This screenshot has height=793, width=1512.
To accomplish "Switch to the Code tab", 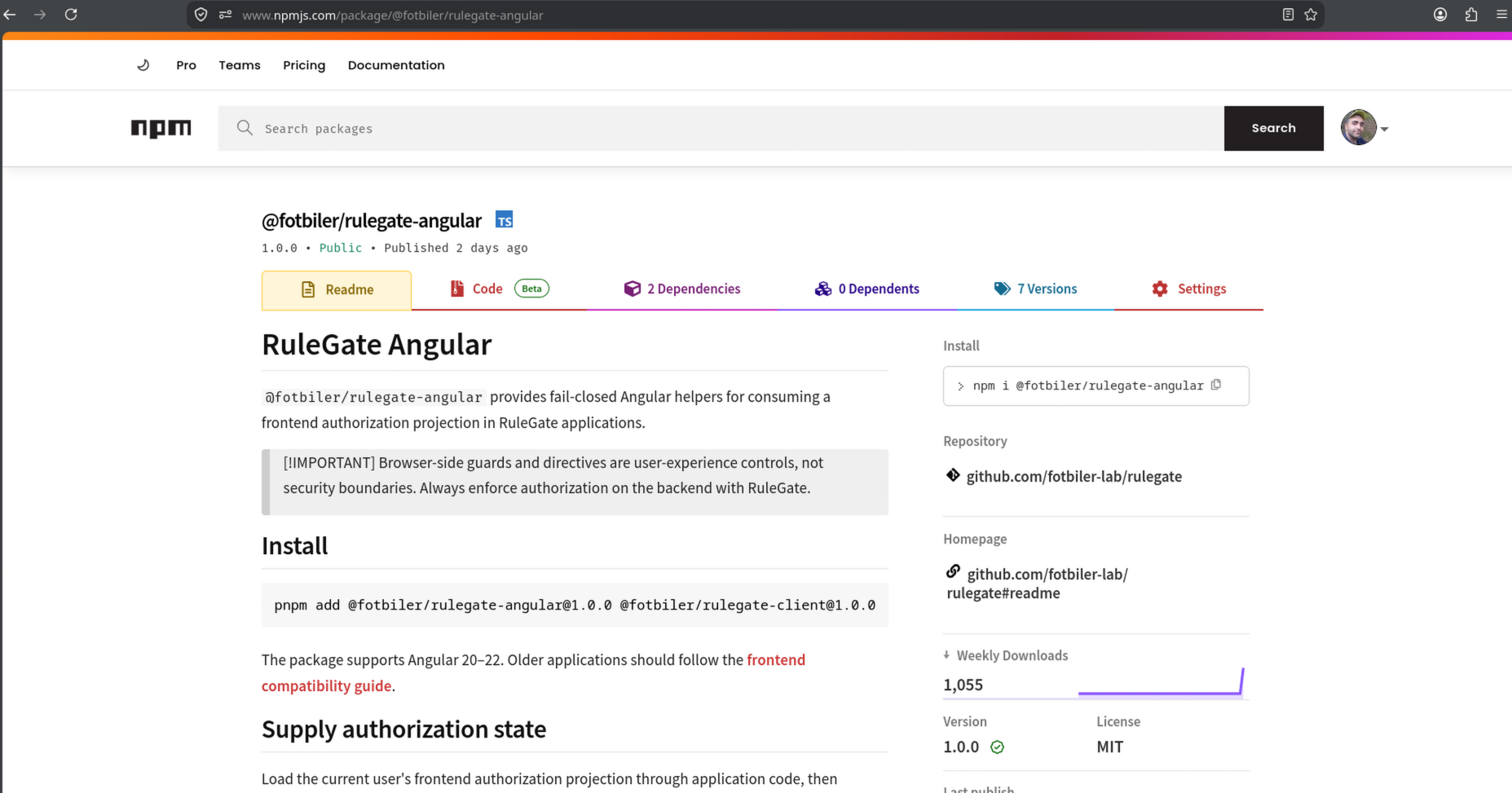I will click(x=499, y=289).
